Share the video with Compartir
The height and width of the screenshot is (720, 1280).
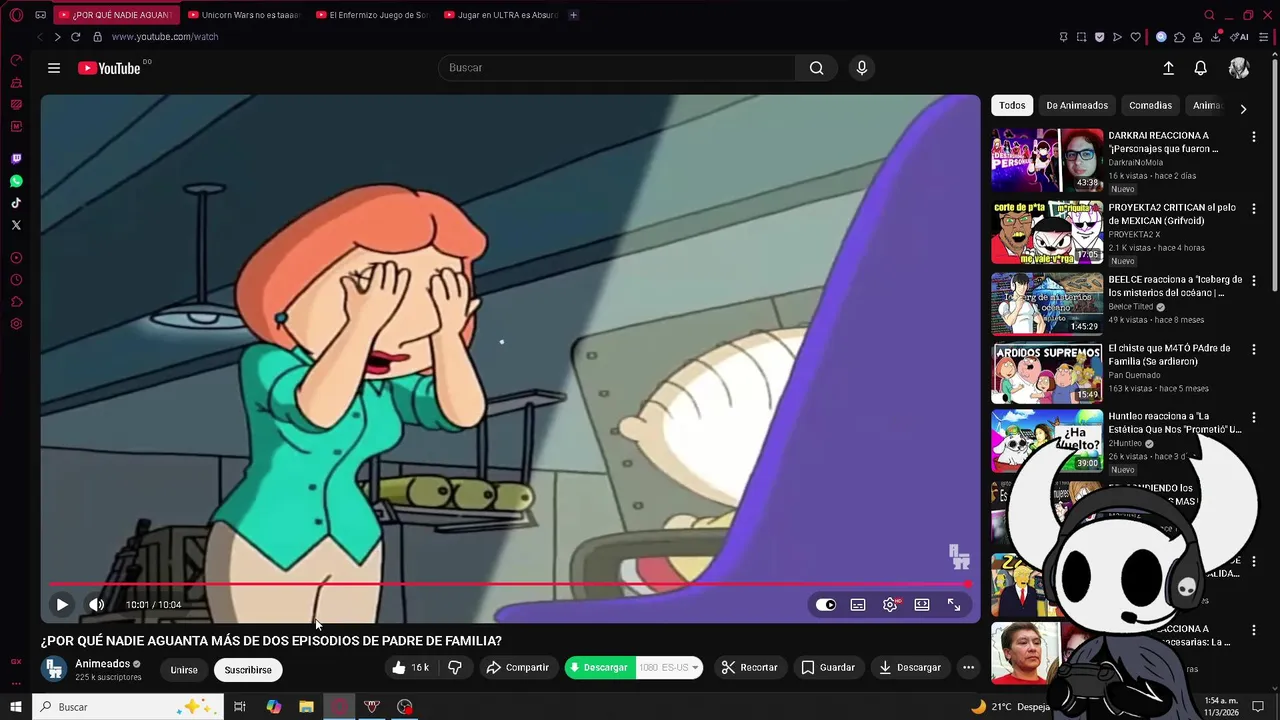(x=518, y=668)
